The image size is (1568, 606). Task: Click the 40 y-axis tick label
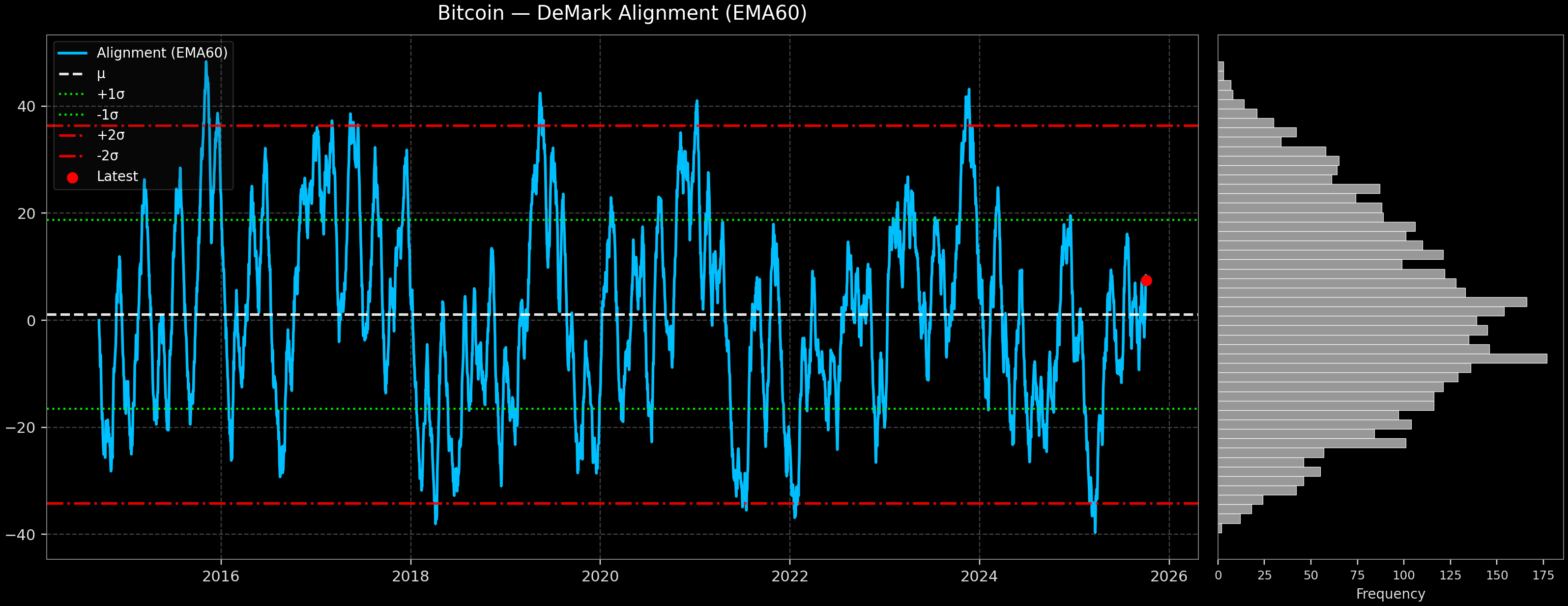[x=27, y=107]
